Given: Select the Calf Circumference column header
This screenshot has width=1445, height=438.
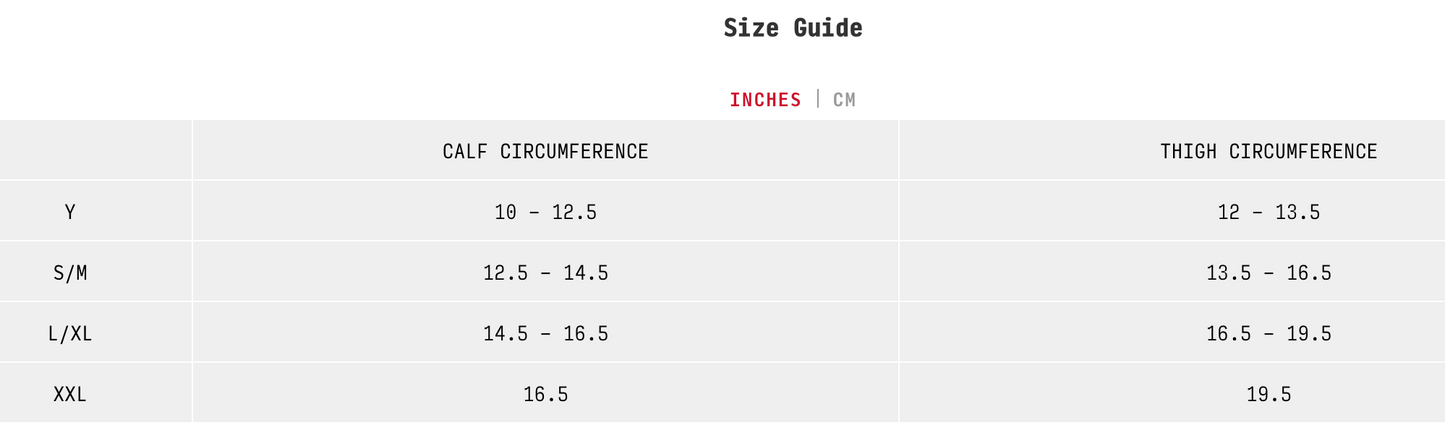Looking at the screenshot, I should tap(545, 151).
